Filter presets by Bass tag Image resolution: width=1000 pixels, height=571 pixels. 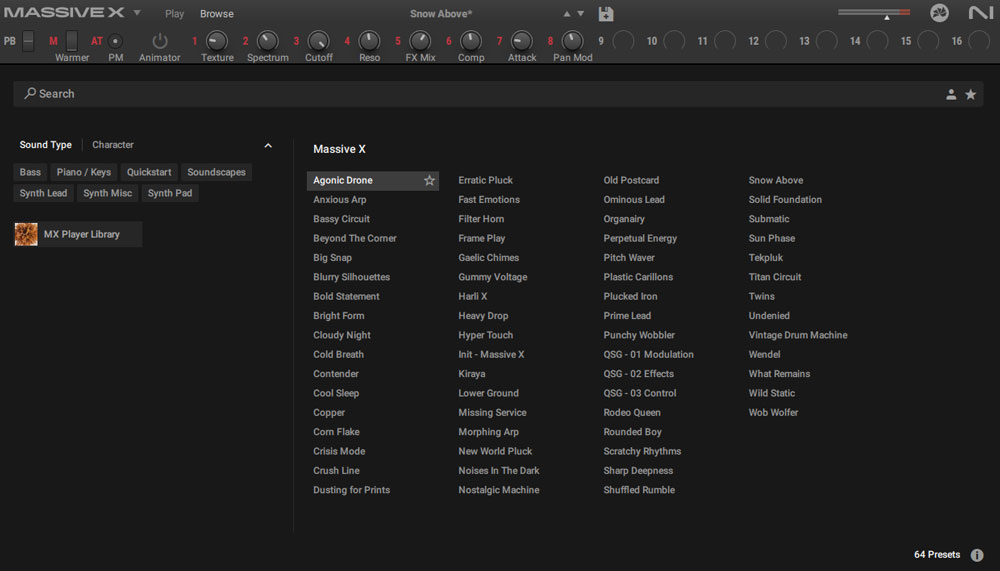(x=30, y=172)
